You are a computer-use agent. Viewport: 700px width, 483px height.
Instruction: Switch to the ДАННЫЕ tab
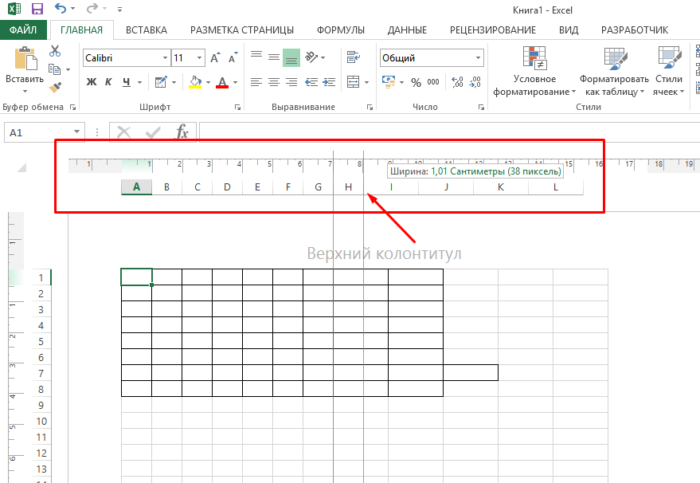[407, 30]
